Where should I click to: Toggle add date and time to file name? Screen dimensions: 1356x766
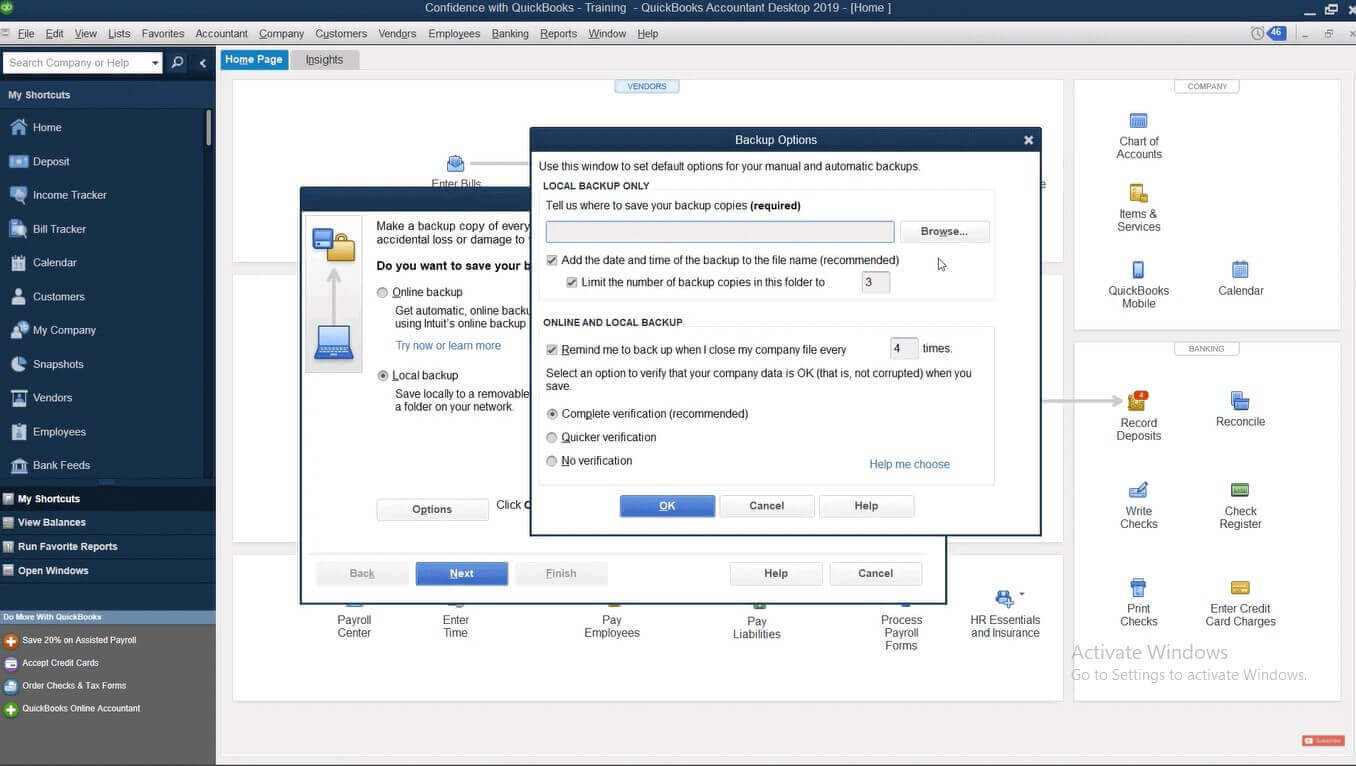552,260
